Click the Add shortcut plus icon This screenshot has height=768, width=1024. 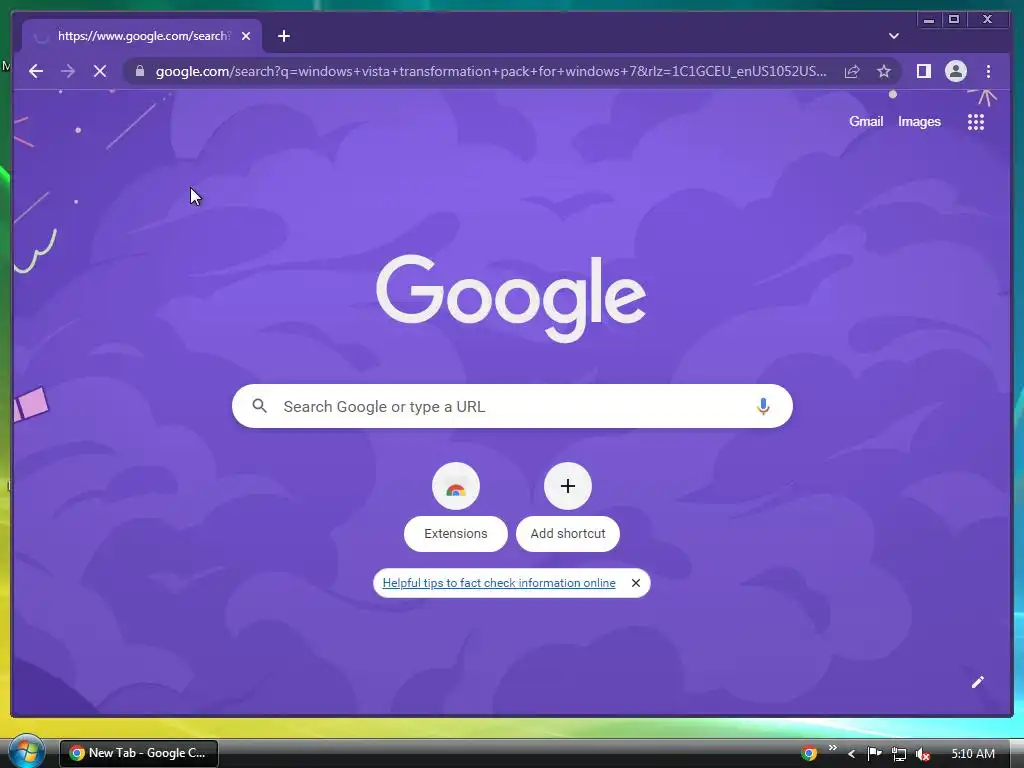tap(568, 486)
